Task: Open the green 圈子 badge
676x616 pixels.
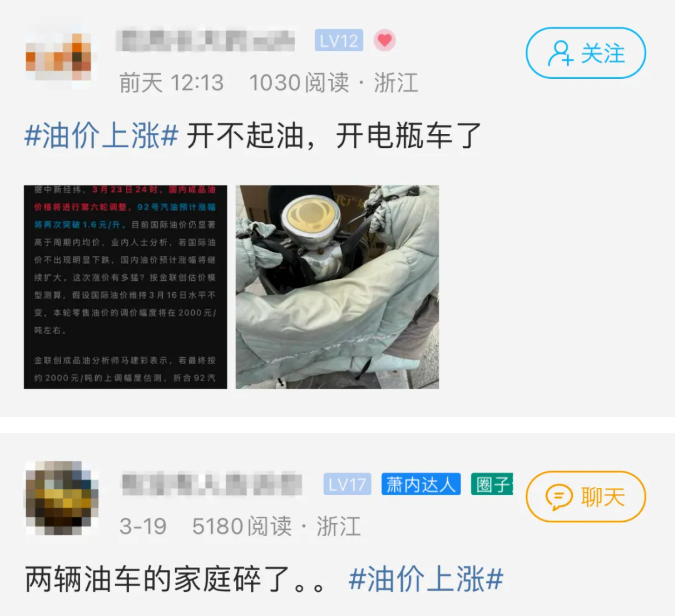Action: click(x=492, y=484)
